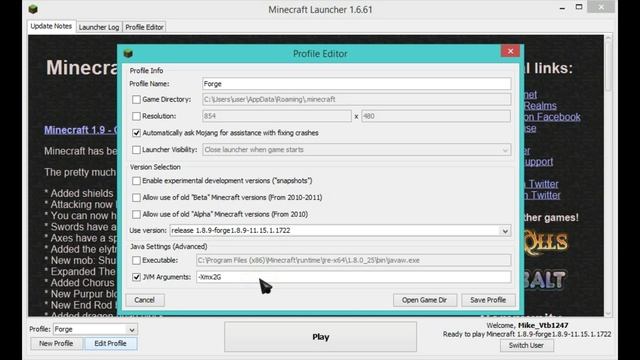Image resolution: width=640 pixels, height=360 pixels.
Task: Open the on Facebook link
Action: 552,117
